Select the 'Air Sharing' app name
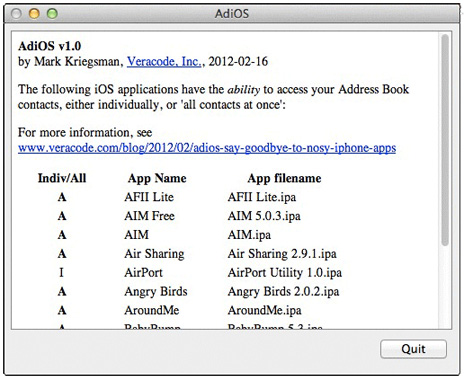The height and width of the screenshot is (380, 464). (x=154, y=254)
